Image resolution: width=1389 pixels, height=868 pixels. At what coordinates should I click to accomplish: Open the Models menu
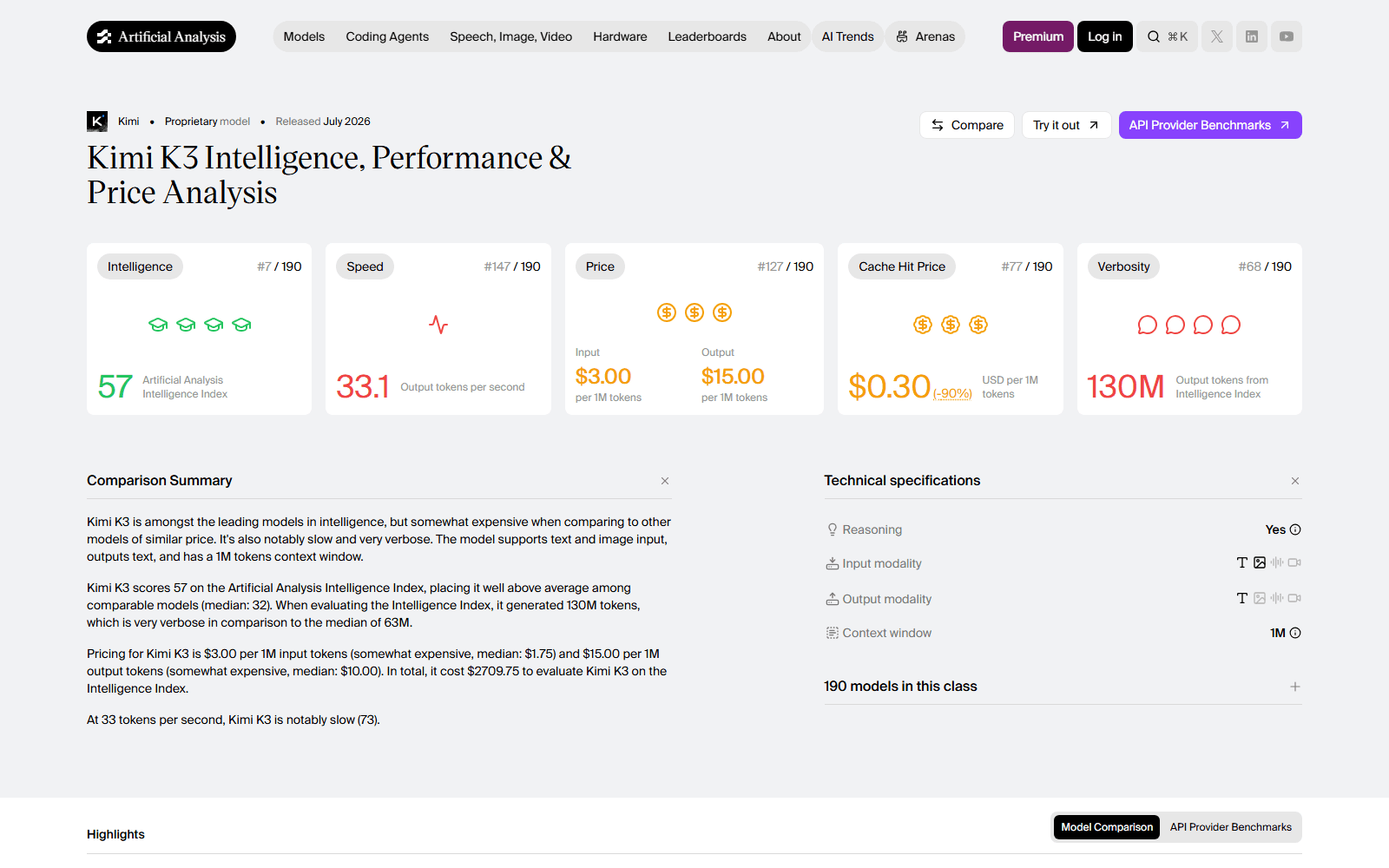click(304, 36)
